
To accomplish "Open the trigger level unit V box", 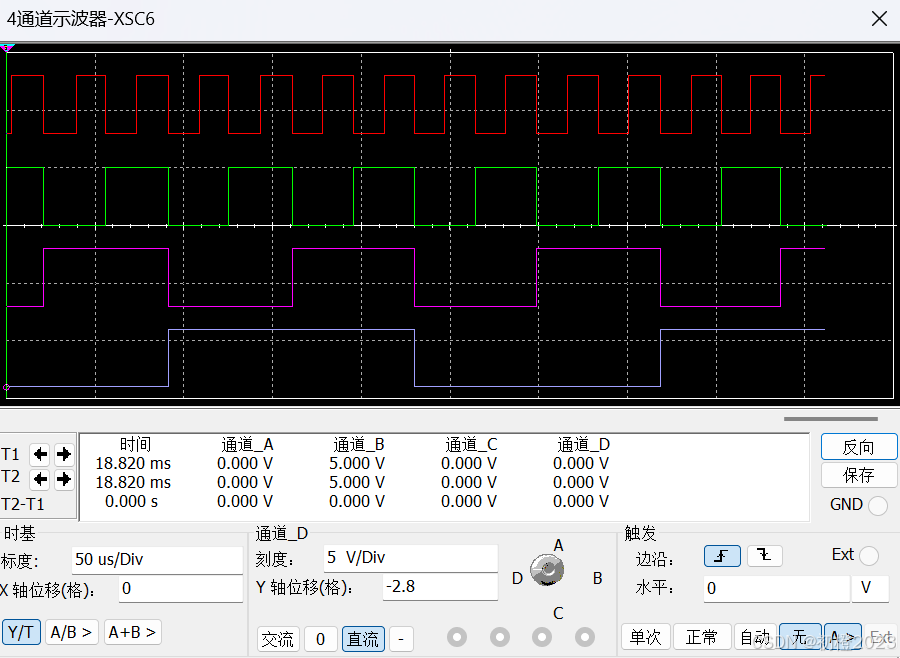I will [870, 589].
